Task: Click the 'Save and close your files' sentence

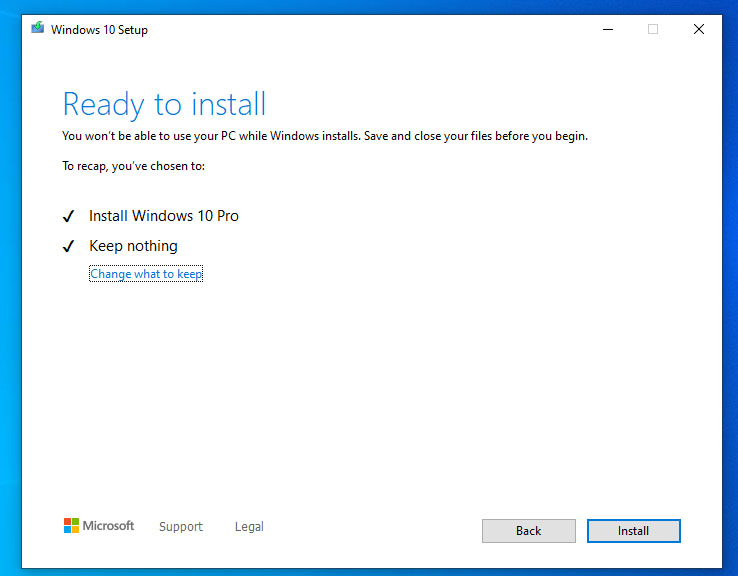Action: pos(476,136)
